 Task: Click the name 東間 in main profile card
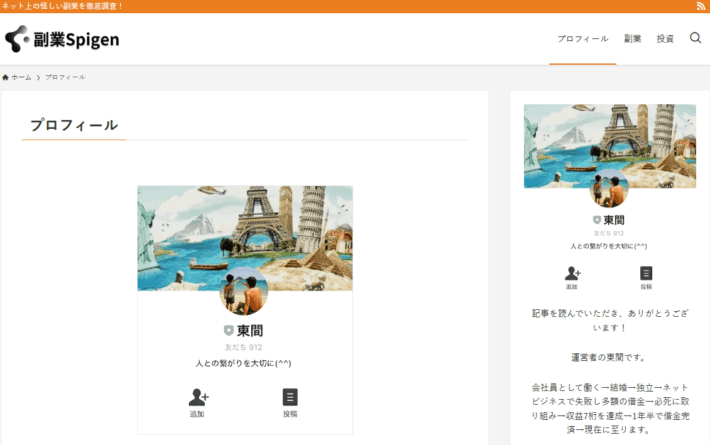[x=249, y=331]
